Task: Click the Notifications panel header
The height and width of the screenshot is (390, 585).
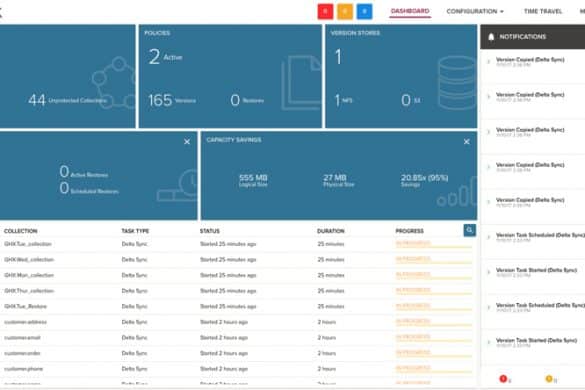Action: click(532, 37)
